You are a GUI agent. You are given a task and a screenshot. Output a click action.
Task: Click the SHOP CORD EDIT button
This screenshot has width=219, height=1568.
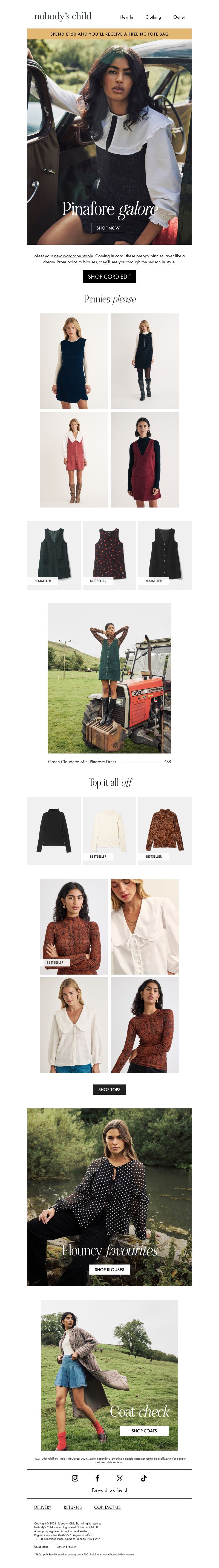109,276
